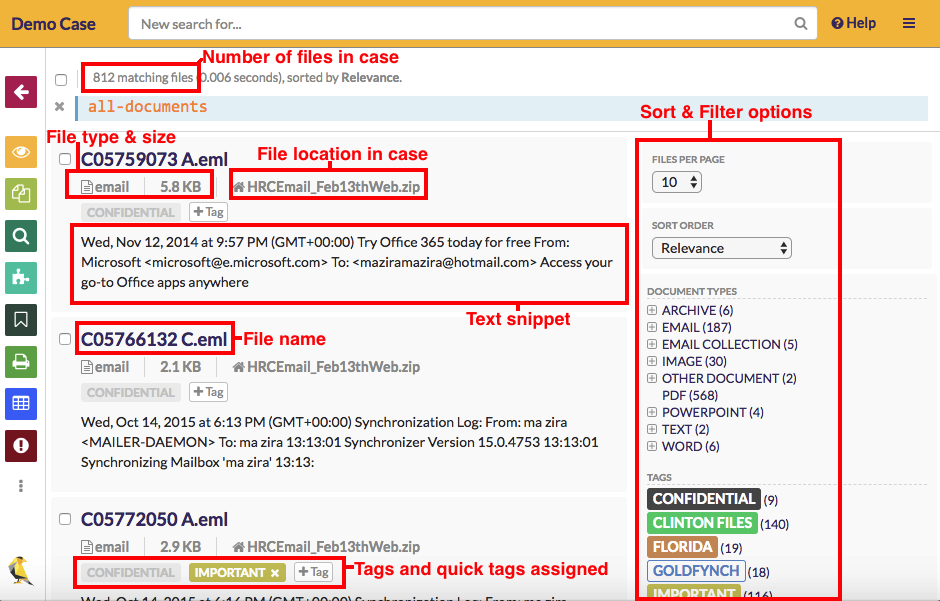Open the orange eye view icon
Image resolution: width=940 pixels, height=601 pixels.
click(x=21, y=152)
